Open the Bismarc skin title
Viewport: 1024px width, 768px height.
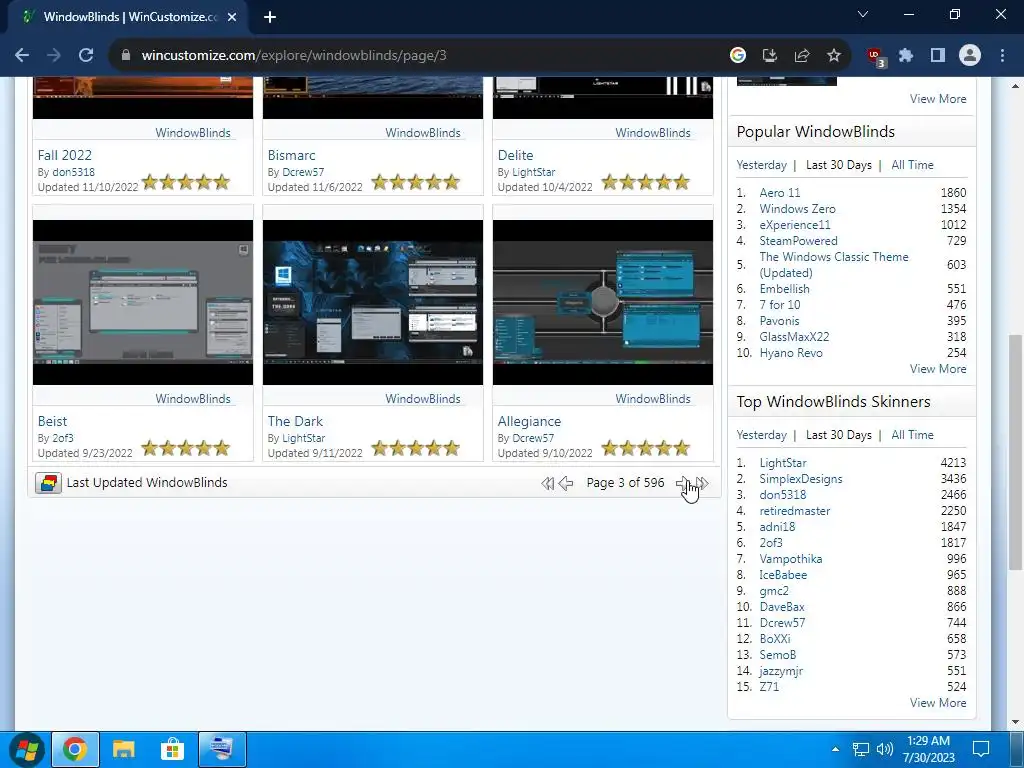291,155
